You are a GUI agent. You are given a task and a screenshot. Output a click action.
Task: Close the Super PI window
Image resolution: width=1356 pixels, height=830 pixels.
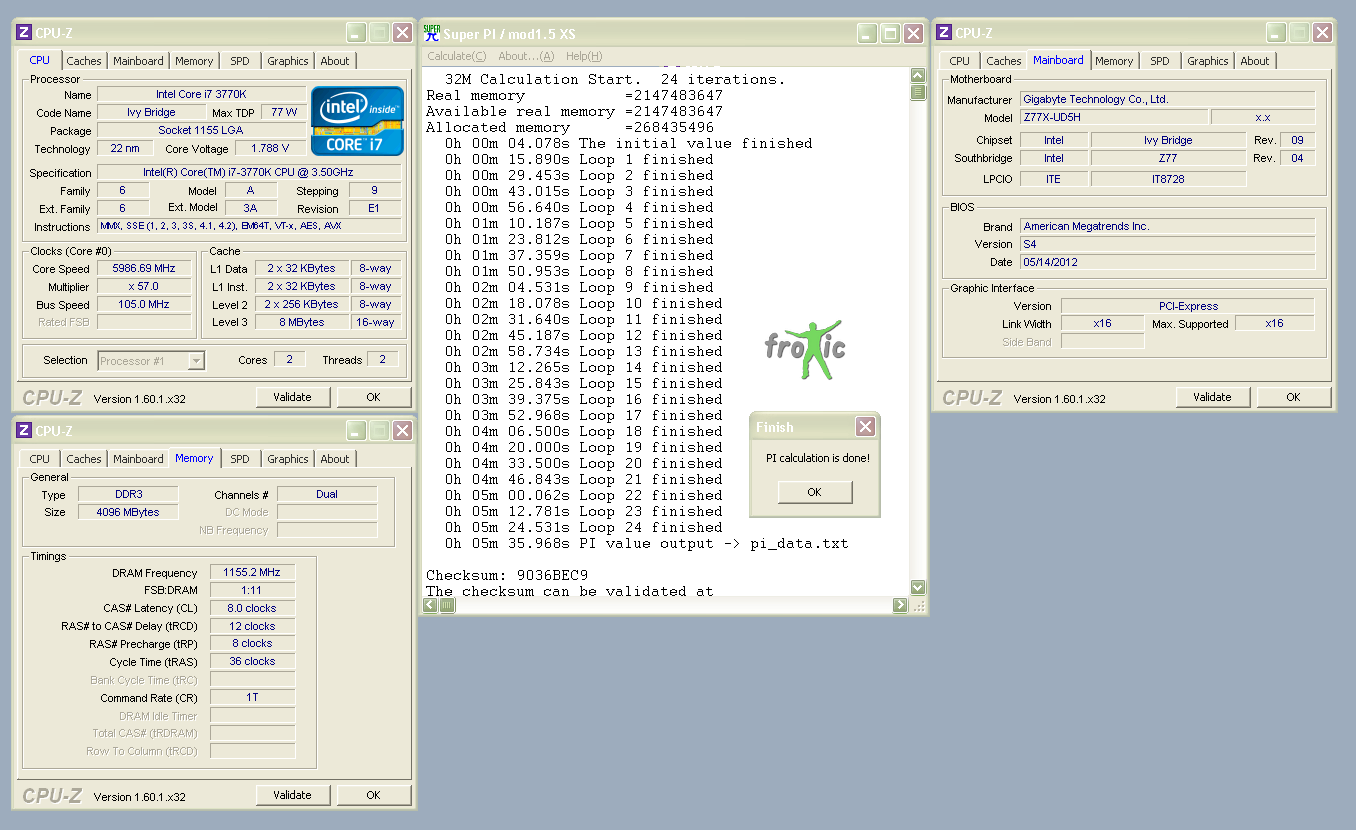913,33
